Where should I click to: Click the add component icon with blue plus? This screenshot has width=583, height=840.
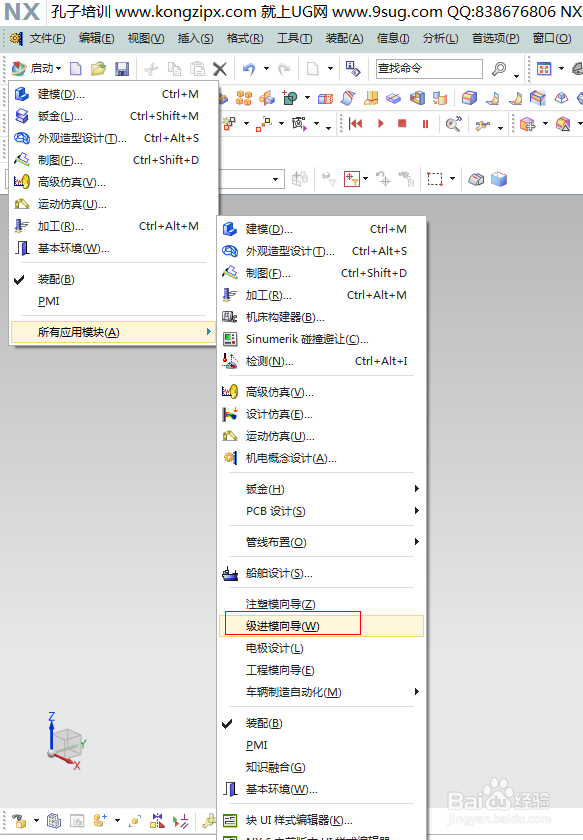click(x=99, y=820)
